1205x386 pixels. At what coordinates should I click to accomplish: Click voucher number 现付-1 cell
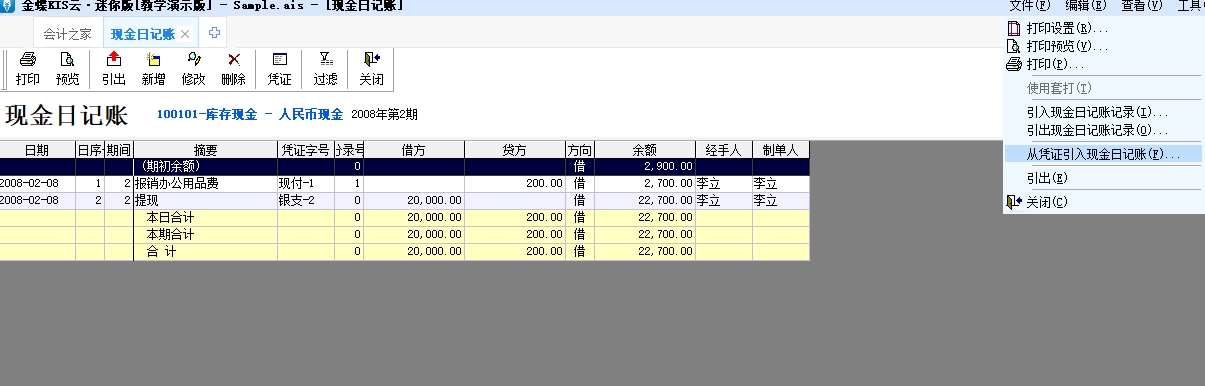click(305, 184)
